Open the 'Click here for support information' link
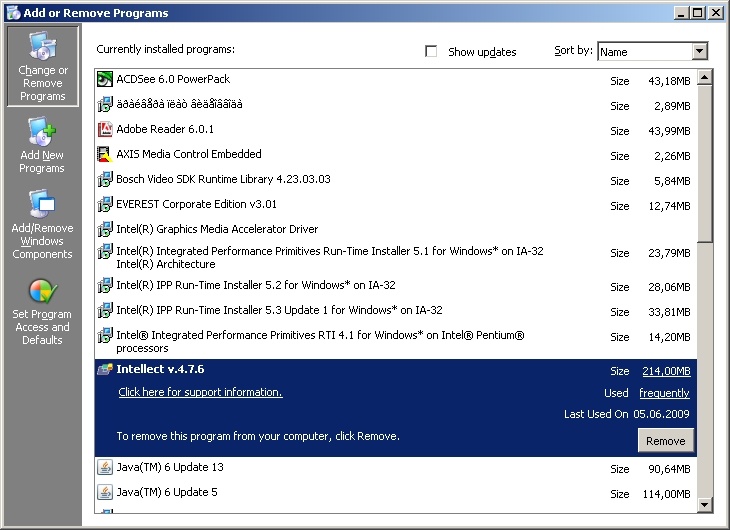This screenshot has height=530, width=730. (x=200, y=392)
